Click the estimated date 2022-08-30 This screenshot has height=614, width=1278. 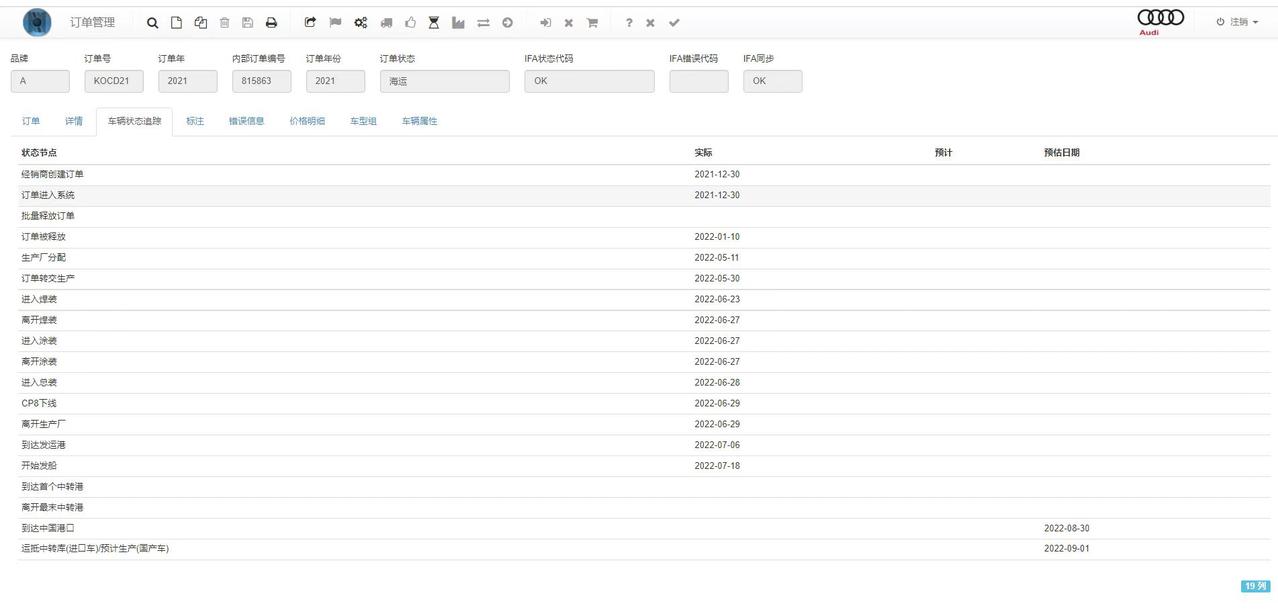pos(1067,528)
